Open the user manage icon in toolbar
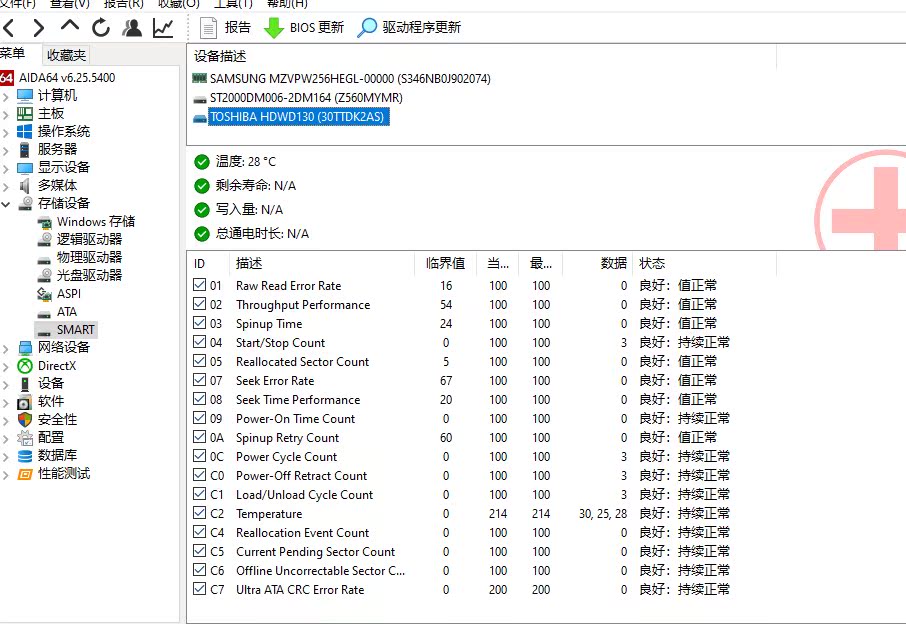 (132, 27)
